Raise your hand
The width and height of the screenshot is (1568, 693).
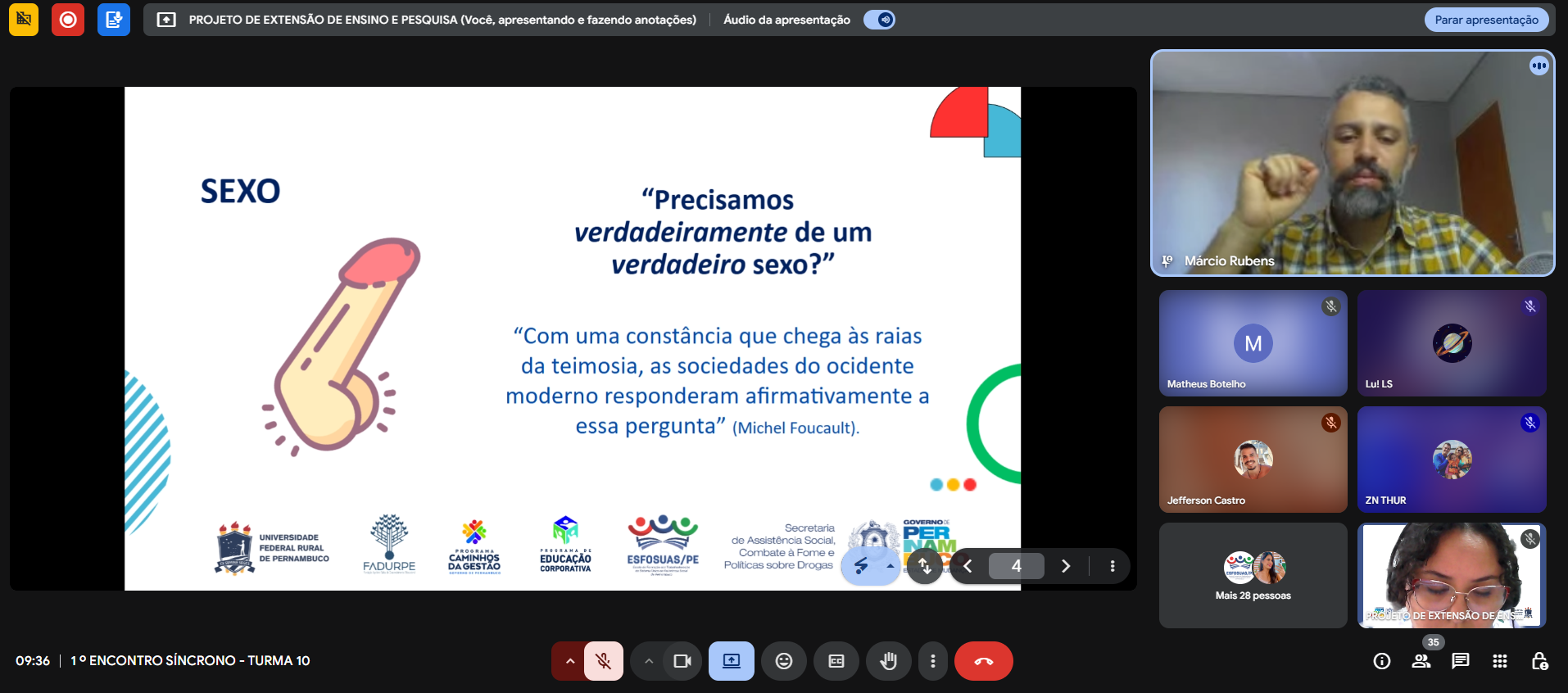click(888, 661)
